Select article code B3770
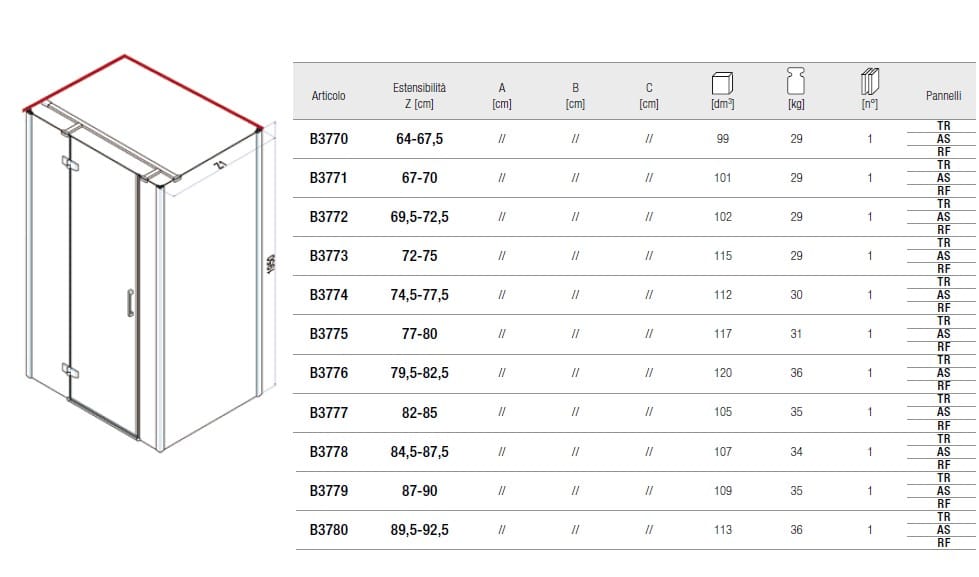The image size is (979, 577). 329,139
